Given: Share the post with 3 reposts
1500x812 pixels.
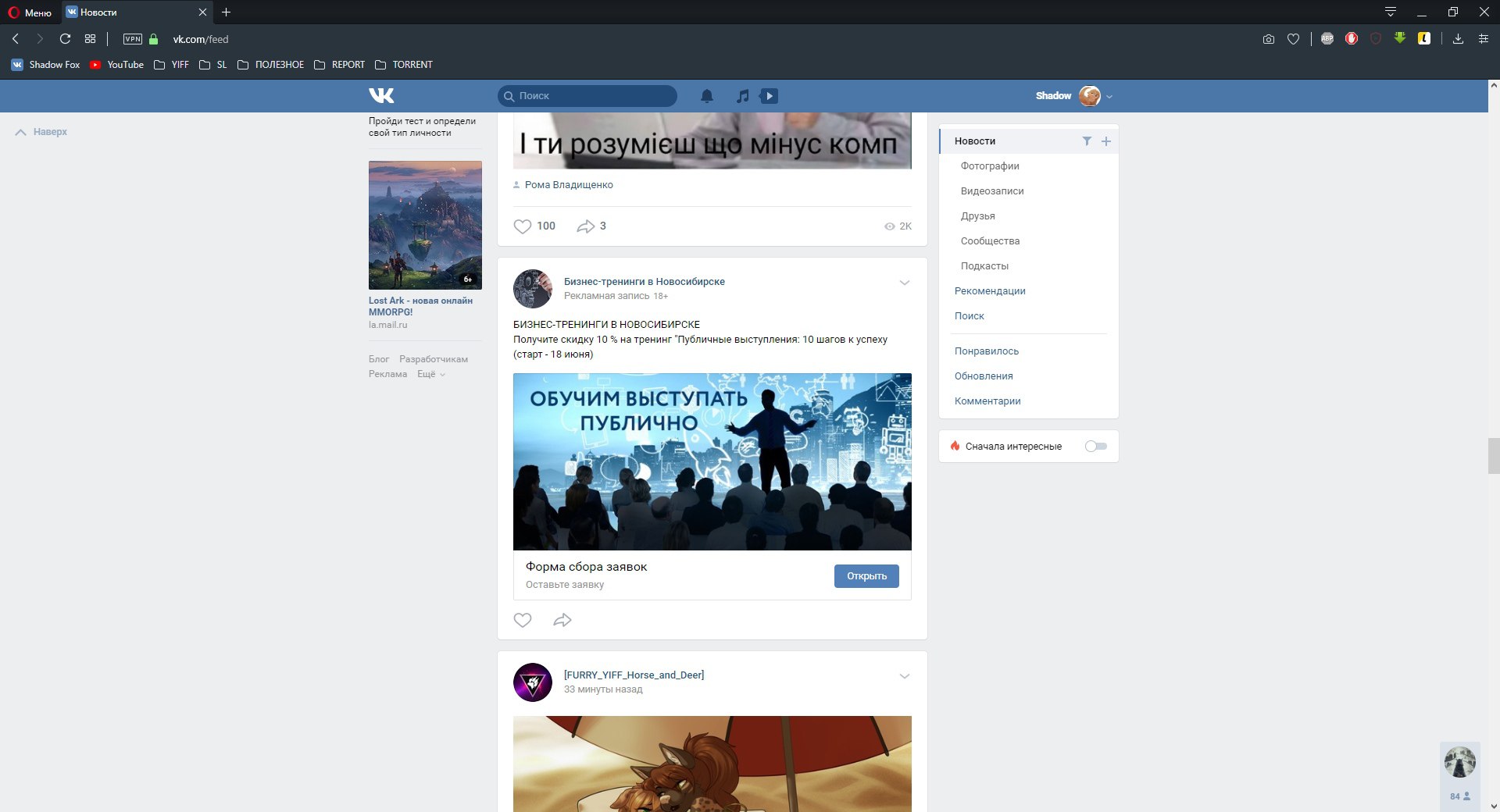Looking at the screenshot, I should [585, 226].
